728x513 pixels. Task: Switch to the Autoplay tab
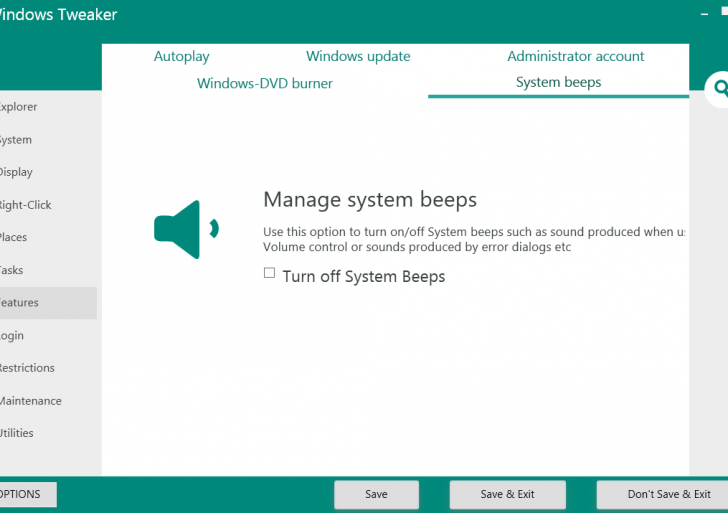tap(182, 57)
